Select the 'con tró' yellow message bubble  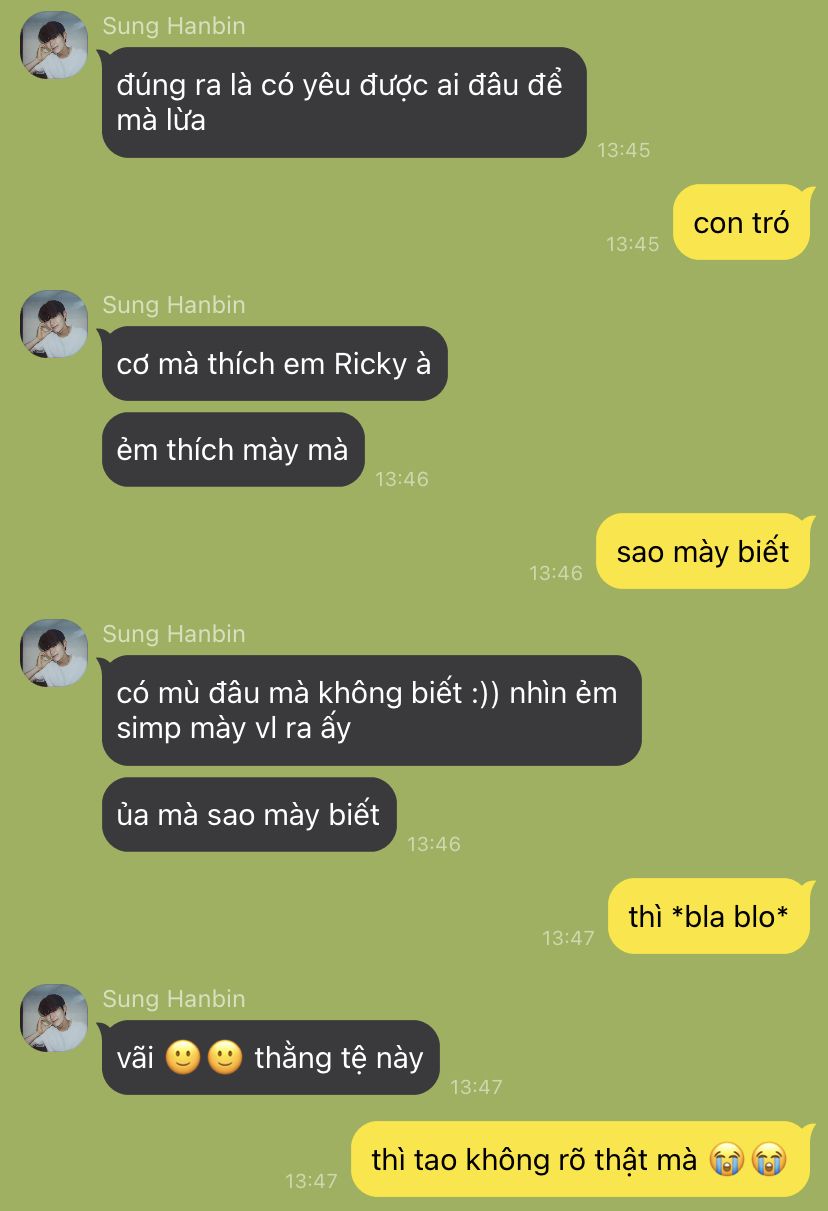coord(741,222)
